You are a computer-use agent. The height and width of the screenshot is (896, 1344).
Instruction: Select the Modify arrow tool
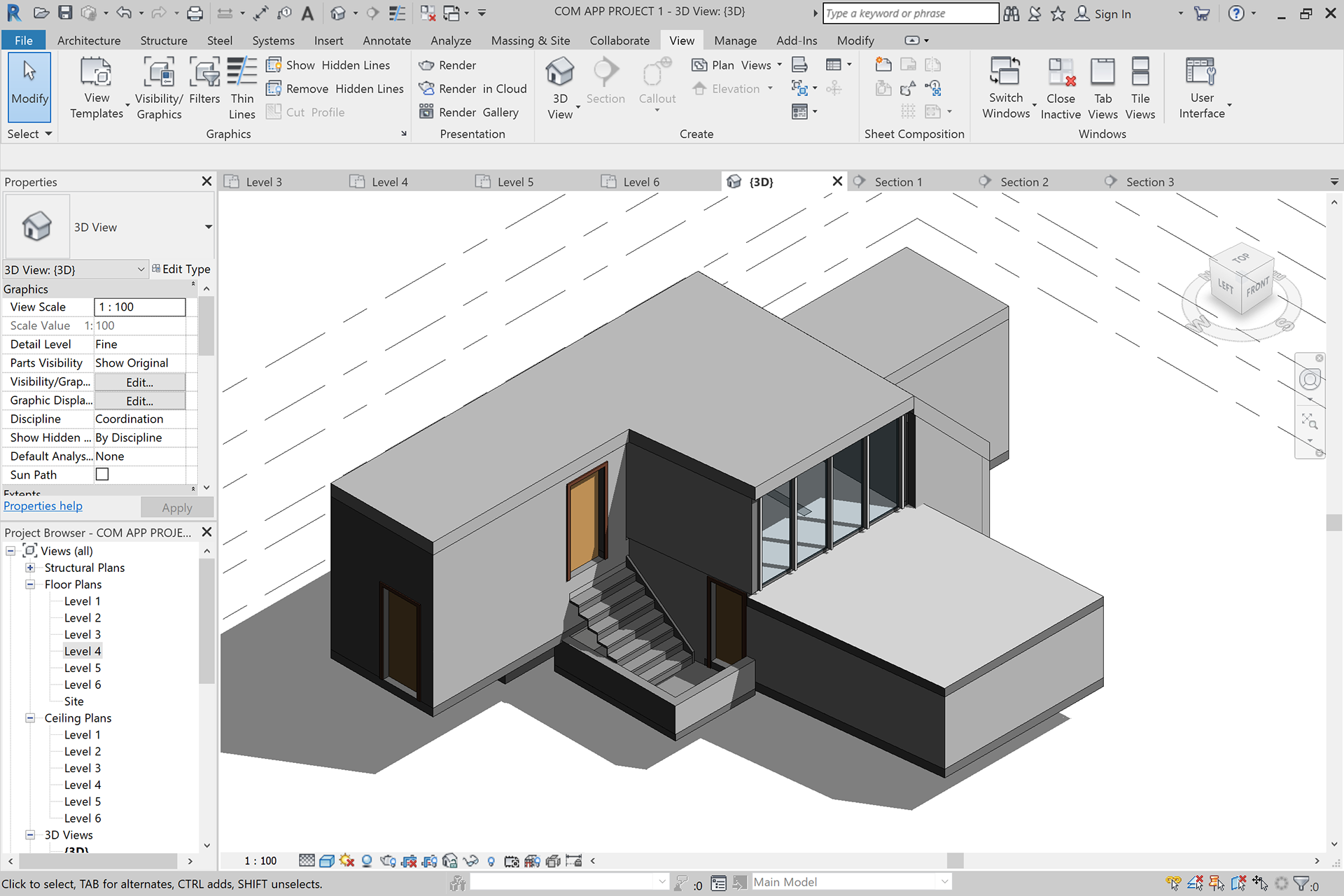[29, 87]
